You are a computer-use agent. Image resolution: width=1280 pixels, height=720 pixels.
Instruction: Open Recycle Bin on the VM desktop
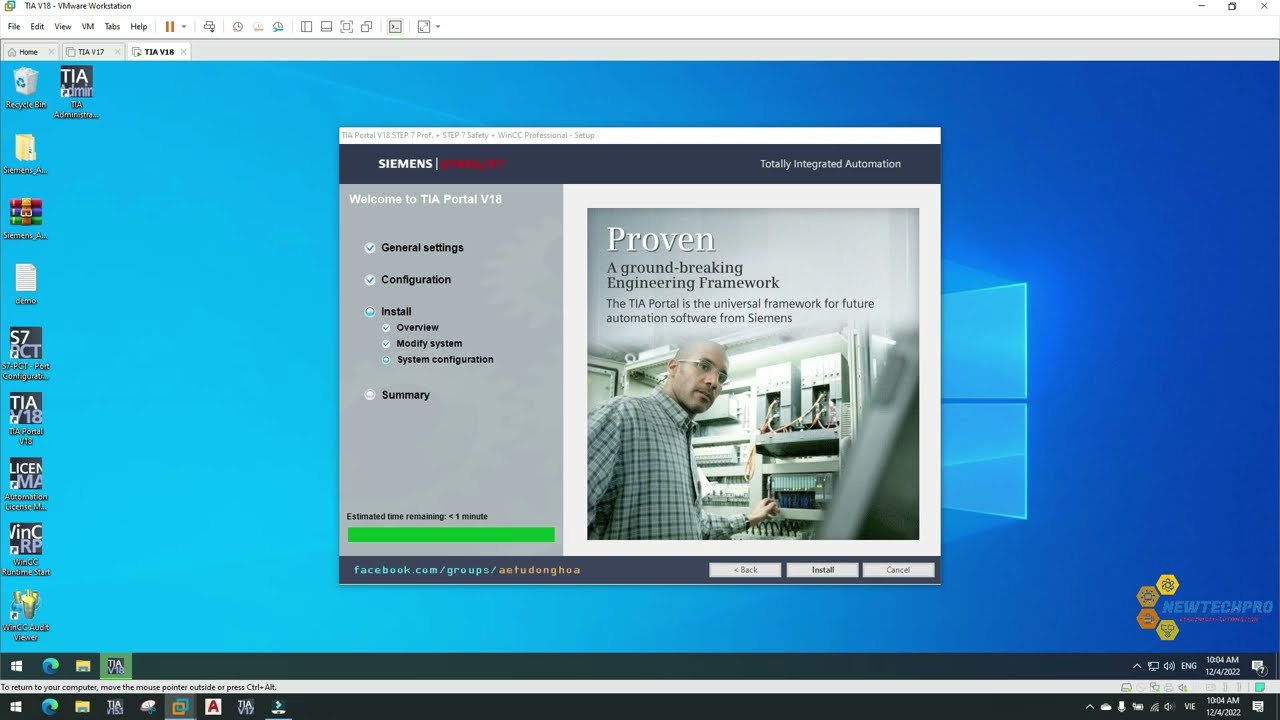point(26,87)
